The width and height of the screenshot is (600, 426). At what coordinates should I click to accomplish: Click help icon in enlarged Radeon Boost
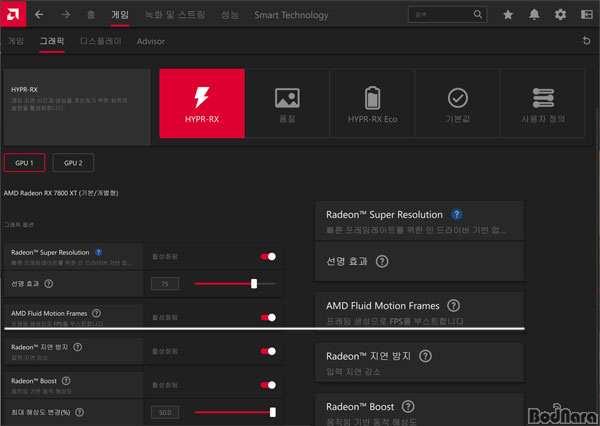pos(408,406)
